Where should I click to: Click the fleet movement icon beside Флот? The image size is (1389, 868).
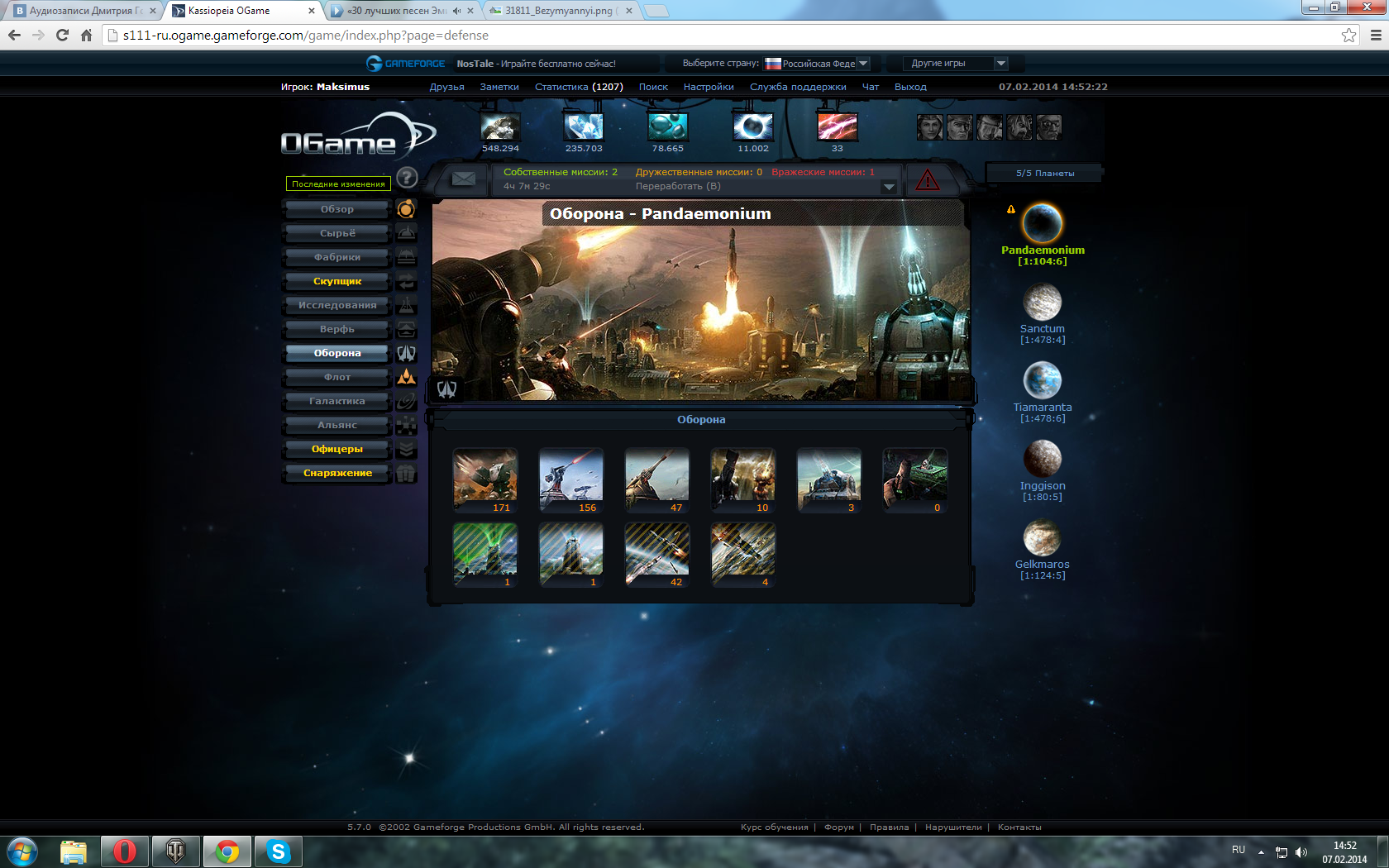[406, 377]
